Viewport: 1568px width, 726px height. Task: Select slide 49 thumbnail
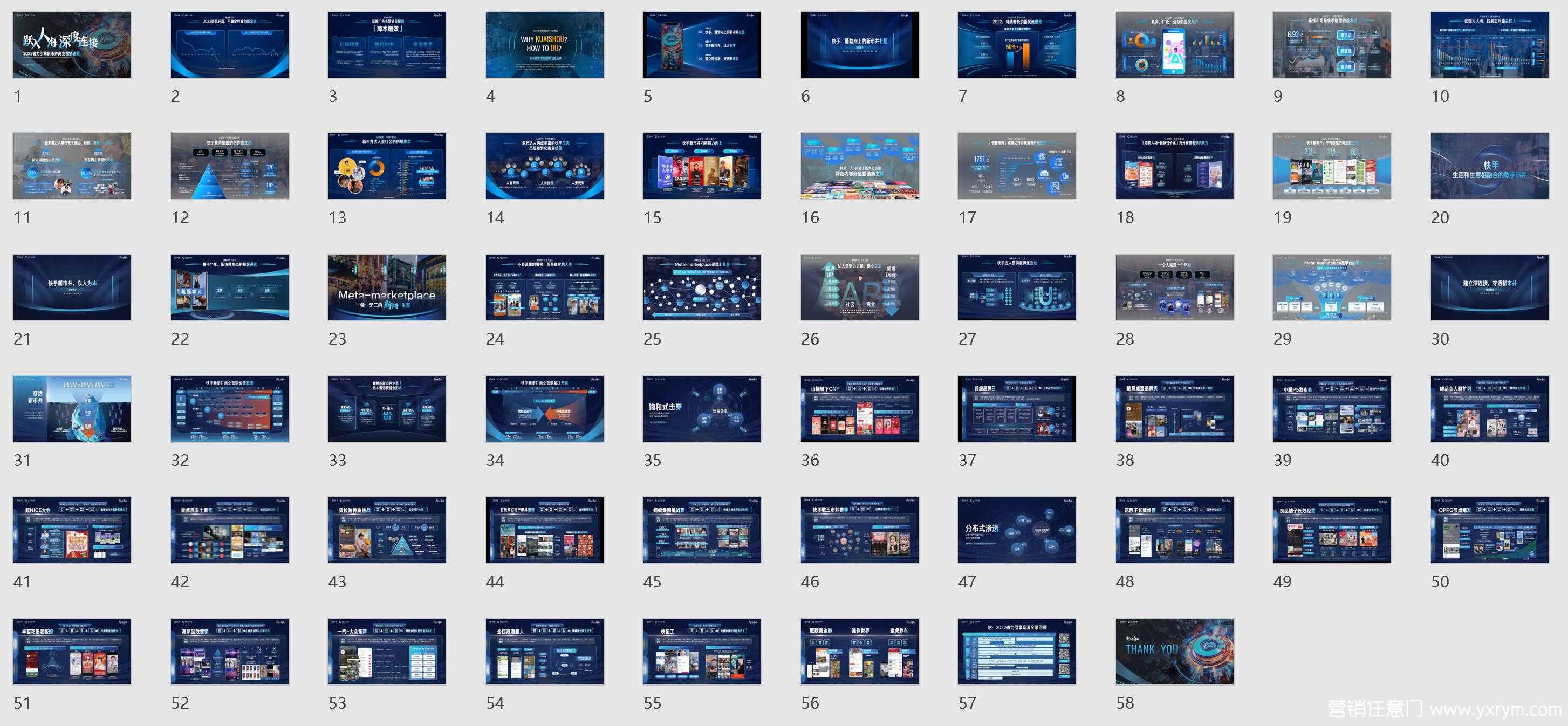[x=1332, y=530]
